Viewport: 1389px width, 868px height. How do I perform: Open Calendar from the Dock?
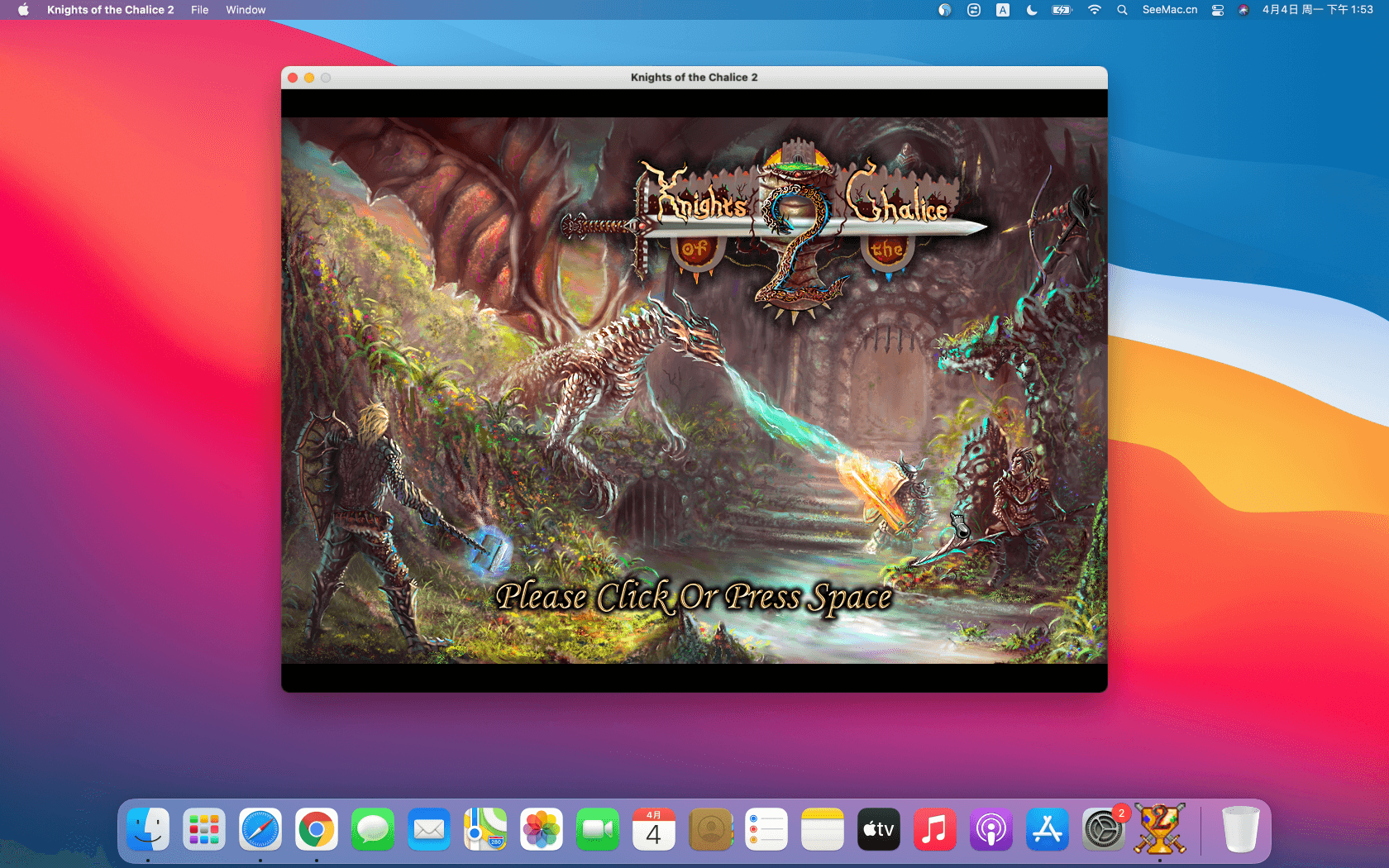pos(654,829)
